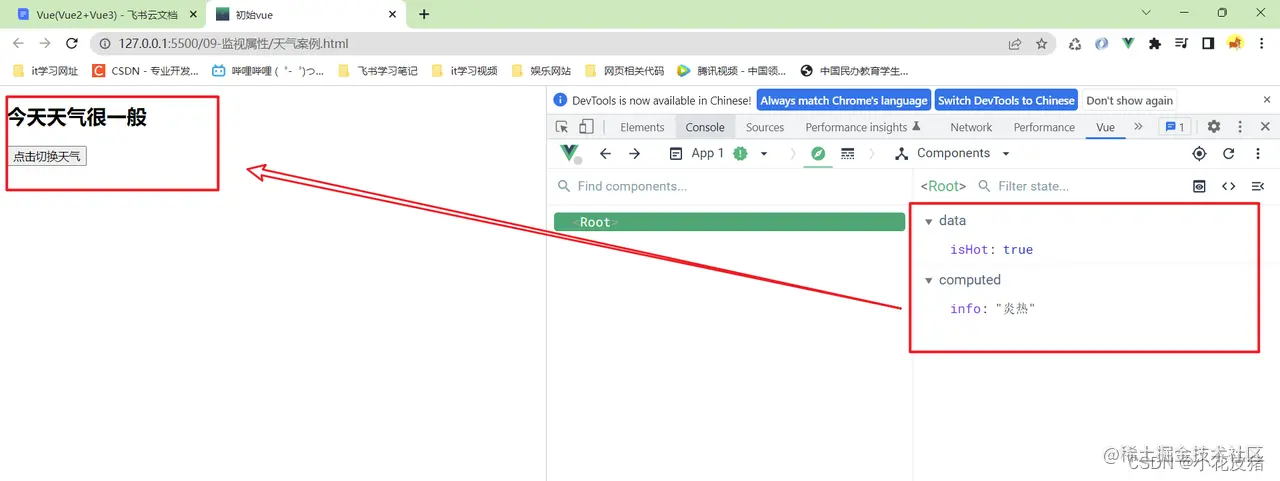
Task: Click the Find components search field
Action: pyautogui.click(x=730, y=186)
